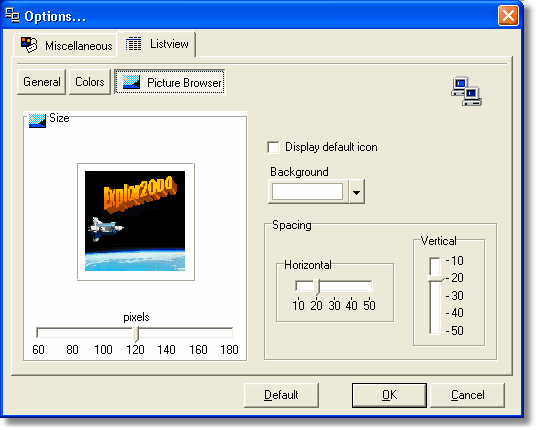The width and height of the screenshot is (536, 430).
Task: Switch to the Miscellaneous tab
Action: [66, 45]
